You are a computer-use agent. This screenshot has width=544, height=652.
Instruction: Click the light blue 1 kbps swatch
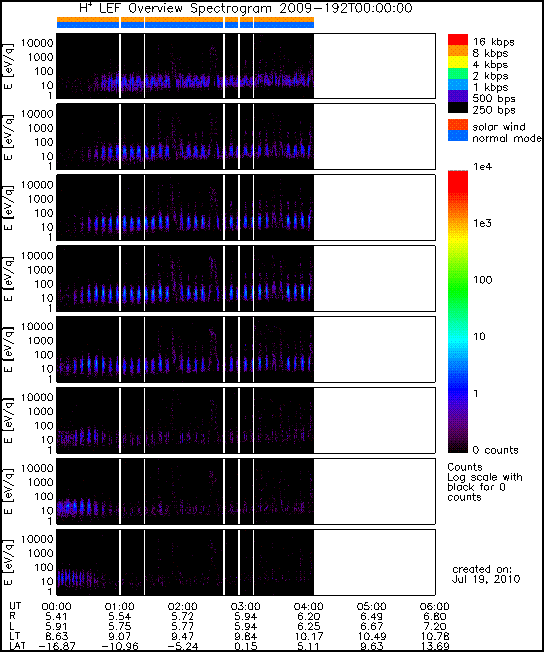tap(458, 85)
